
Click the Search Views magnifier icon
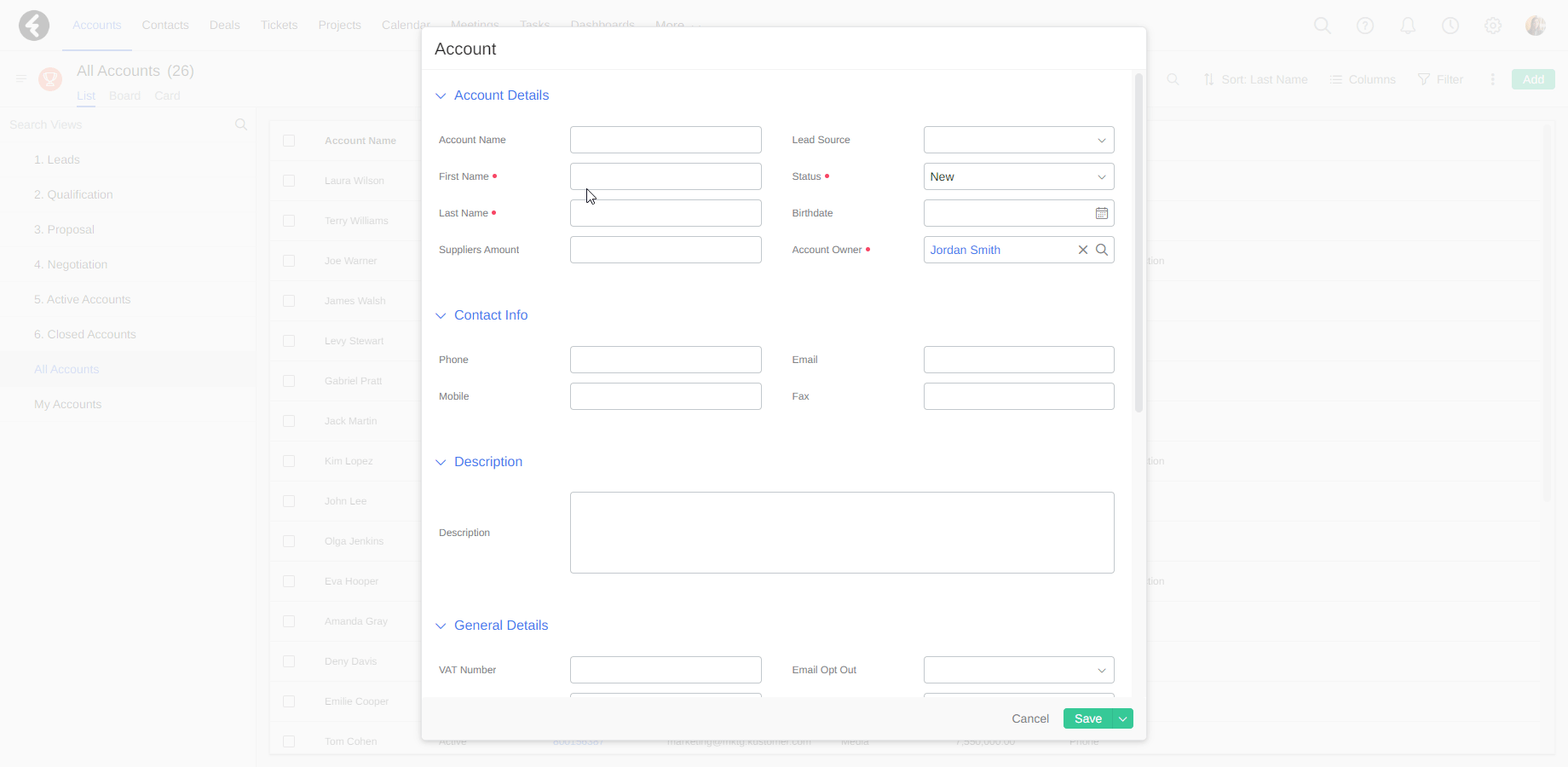(x=241, y=124)
